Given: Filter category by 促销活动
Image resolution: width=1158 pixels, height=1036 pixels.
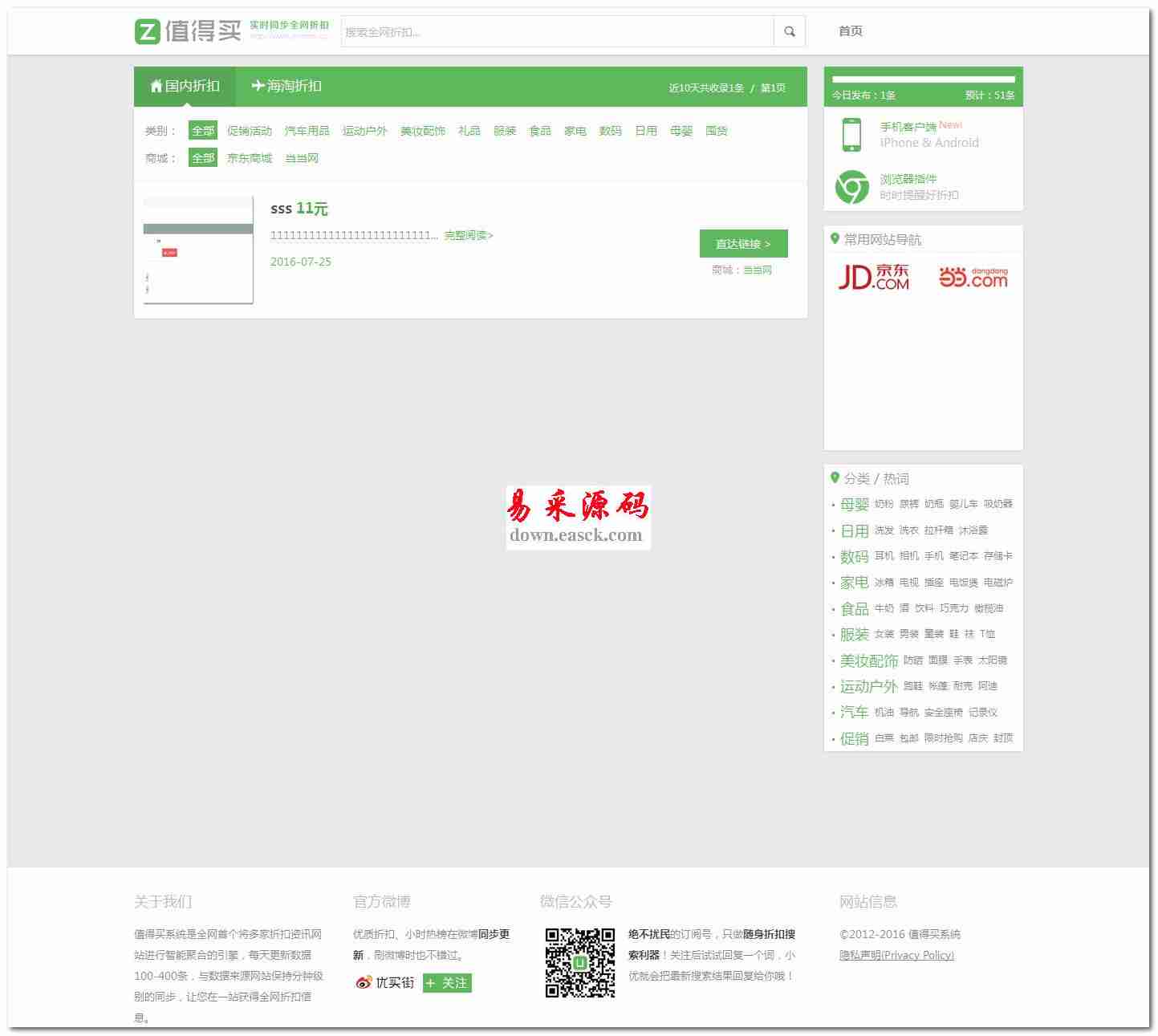Looking at the screenshot, I should click(250, 131).
